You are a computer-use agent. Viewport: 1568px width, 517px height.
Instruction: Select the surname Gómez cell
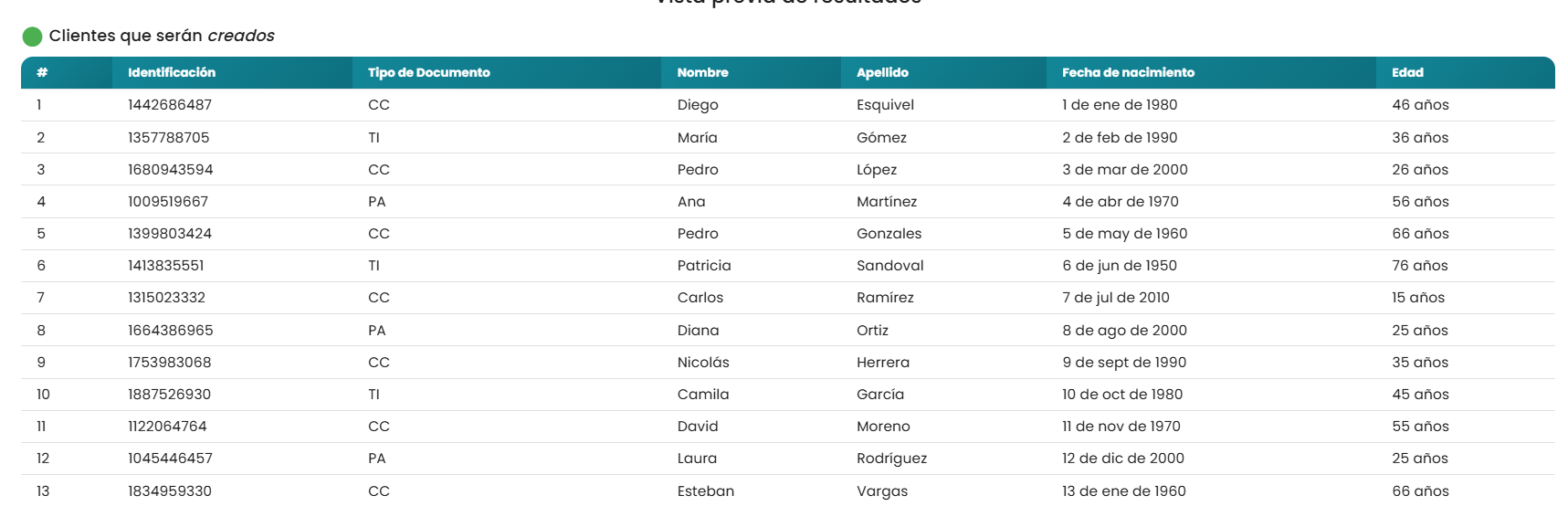coord(881,138)
